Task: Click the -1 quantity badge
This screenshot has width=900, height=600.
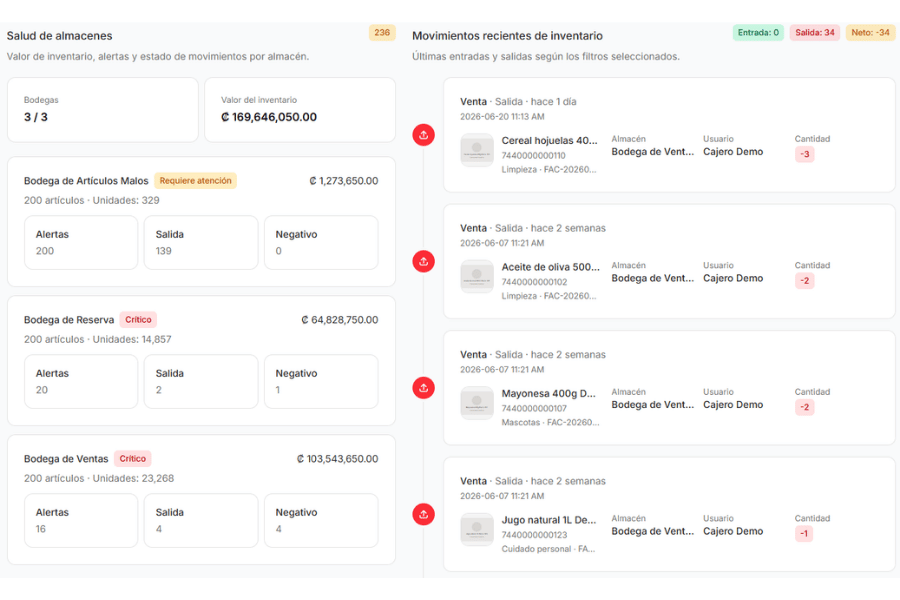Action: pyautogui.click(x=804, y=533)
